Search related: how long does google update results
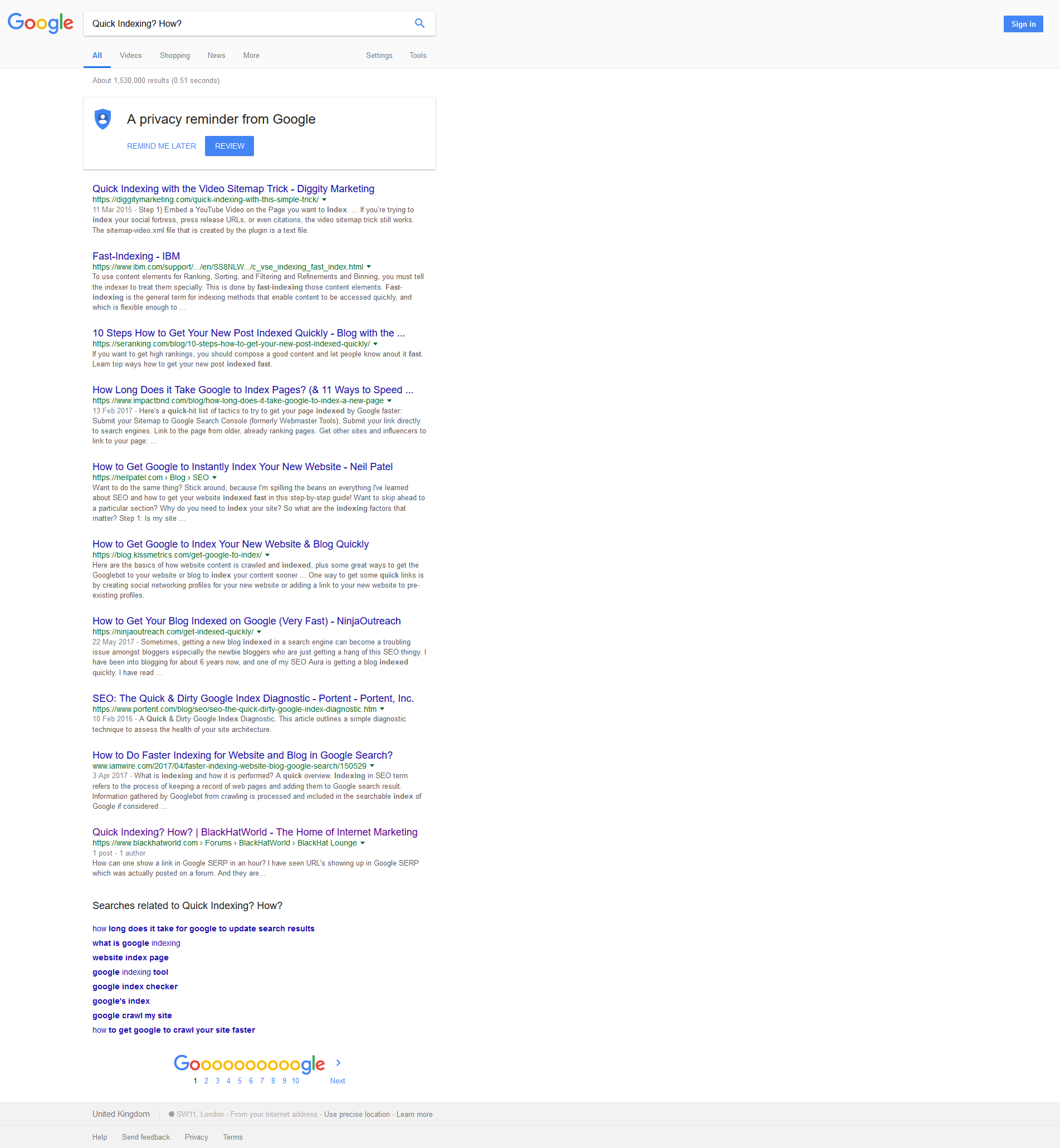Image resolution: width=1060 pixels, height=1148 pixels. tap(204, 929)
